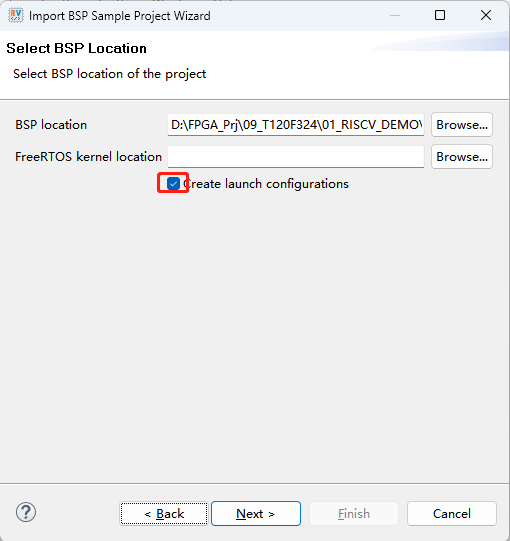Viewport: 510px width, 541px height.
Task: Click the Import BSP Sample Project Wizard title
Action: (x=120, y=16)
